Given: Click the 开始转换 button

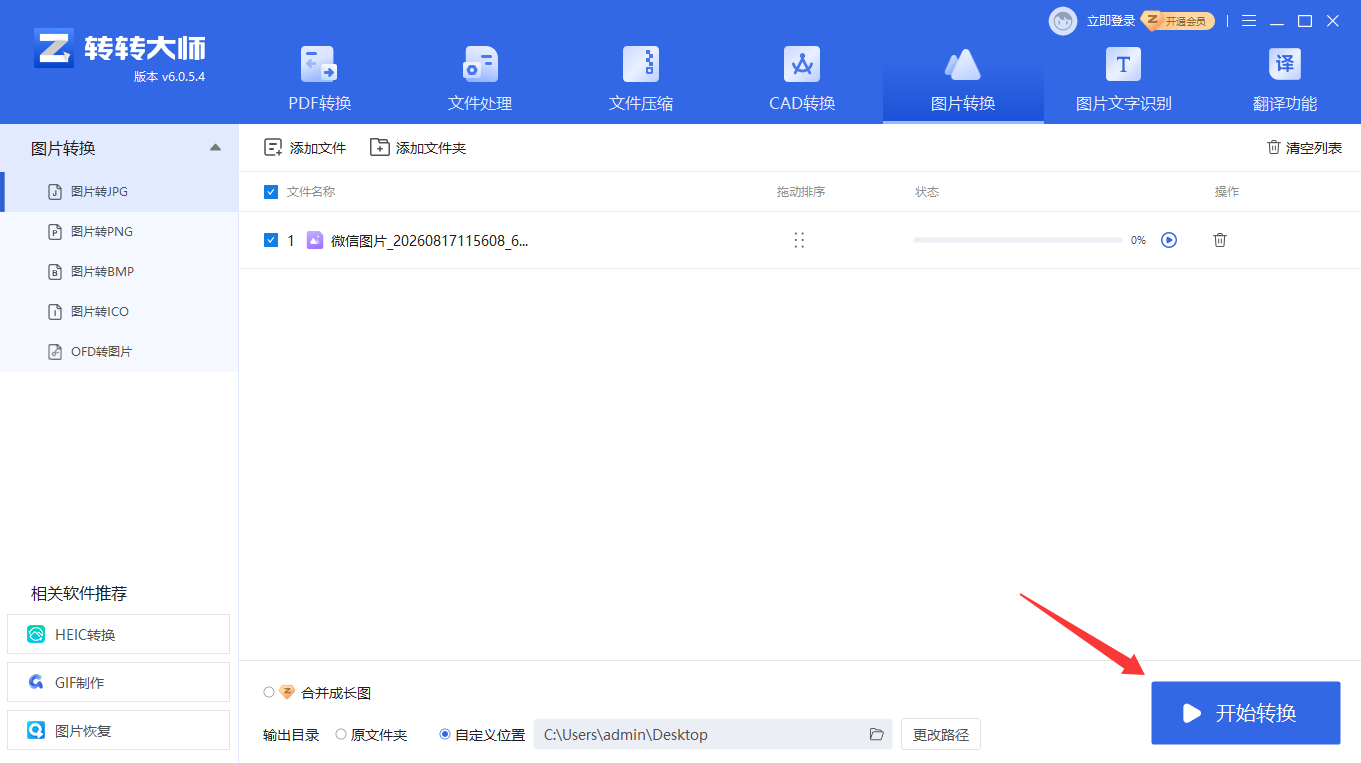Looking at the screenshot, I should [x=1246, y=713].
